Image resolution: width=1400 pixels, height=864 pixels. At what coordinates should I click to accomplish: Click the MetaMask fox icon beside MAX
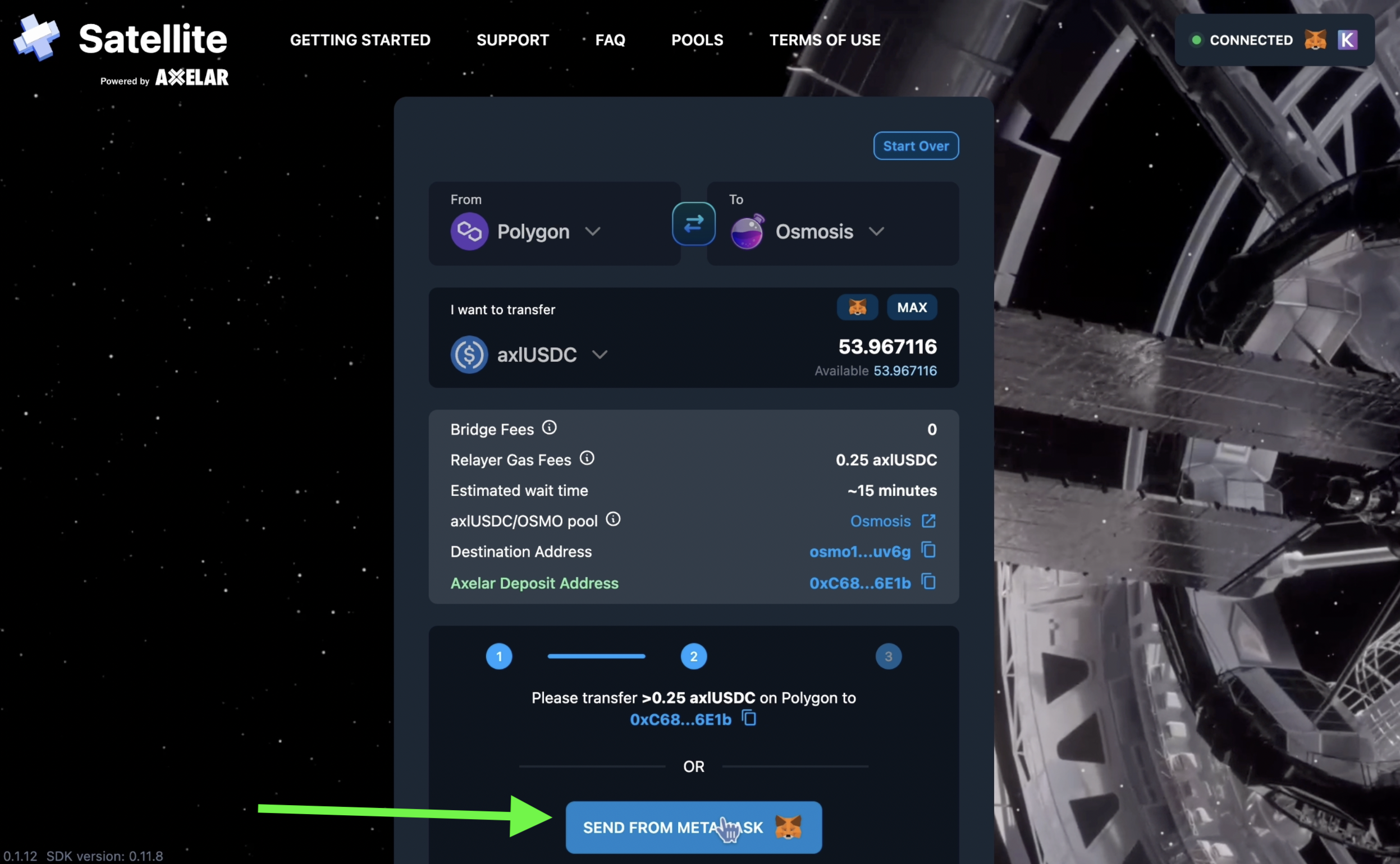(x=857, y=307)
